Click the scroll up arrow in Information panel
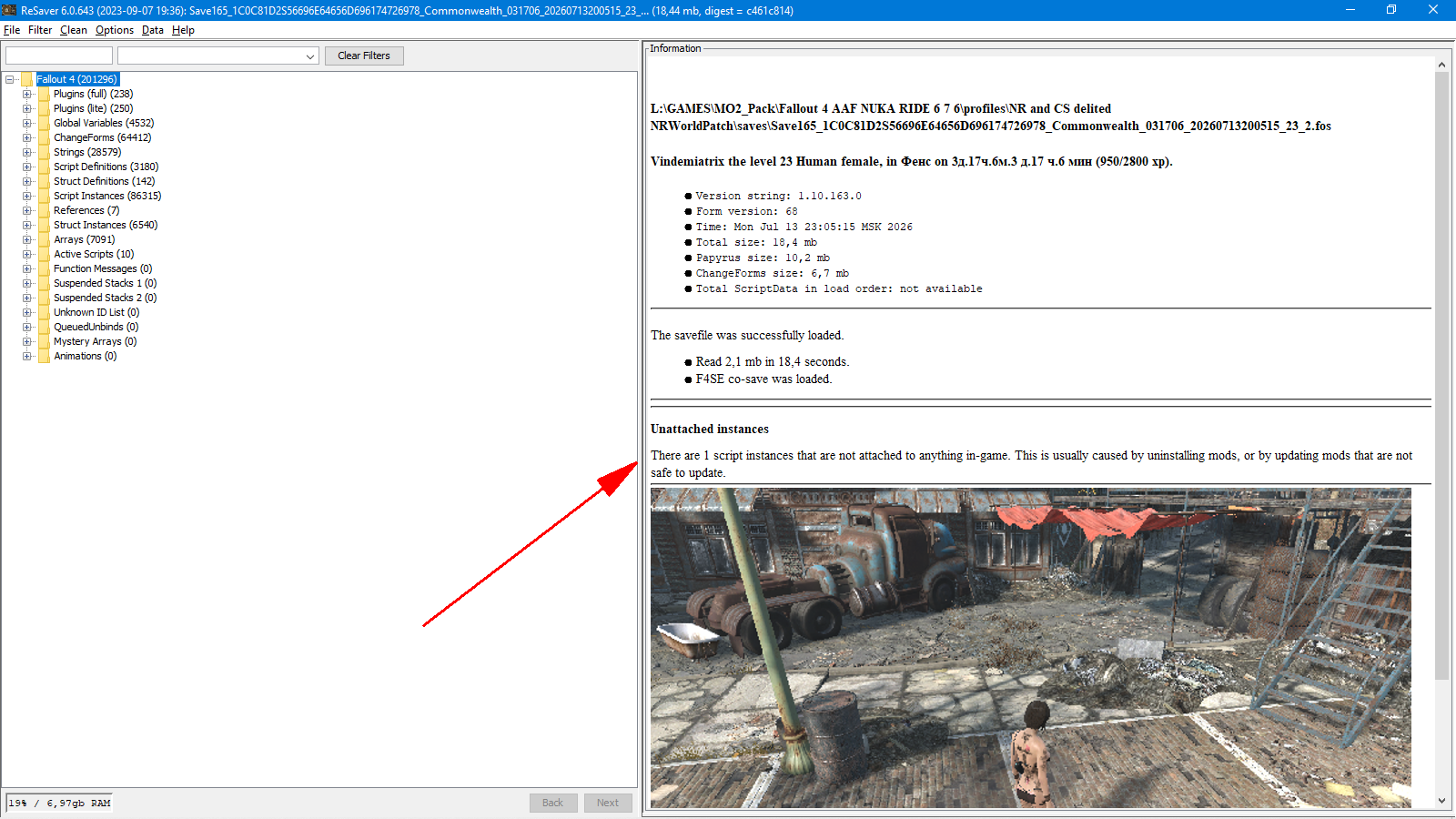1456x819 pixels. [x=1441, y=65]
